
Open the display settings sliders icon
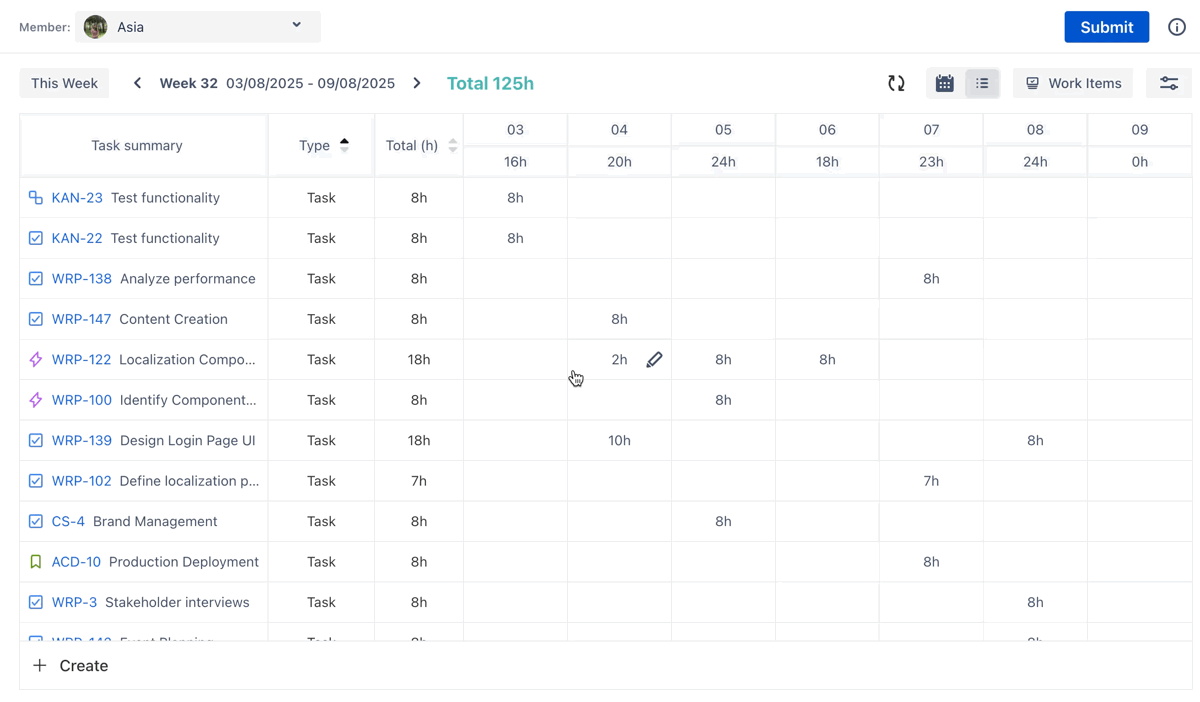1168,84
